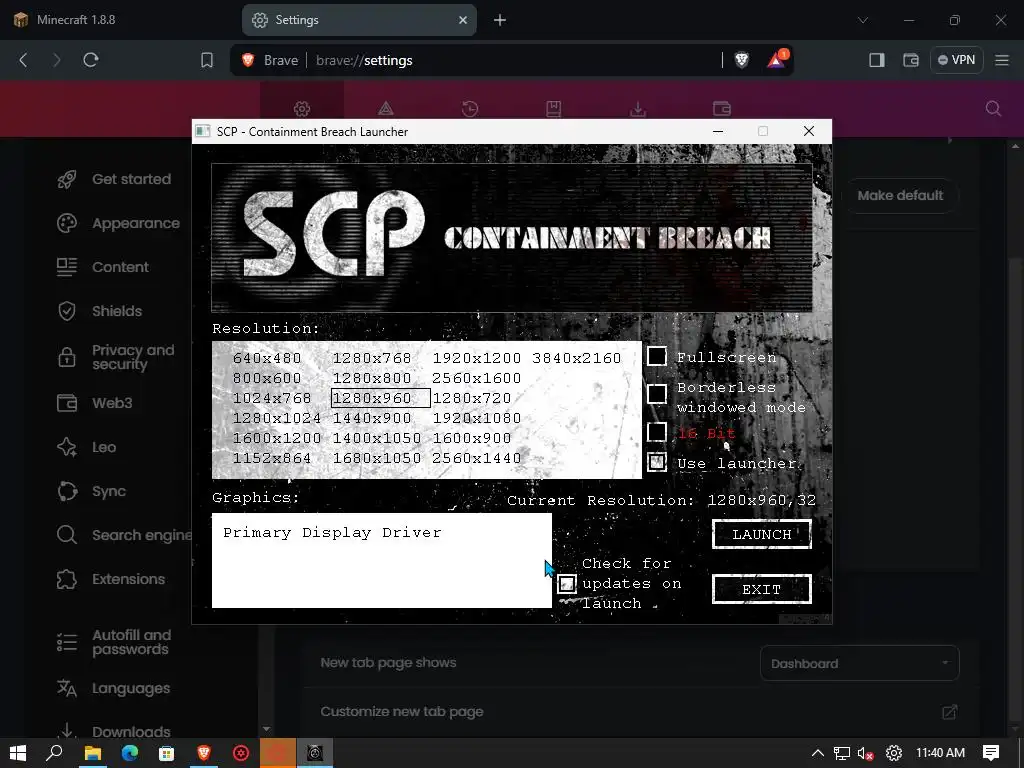Toggle Check for updates on launch
This screenshot has height=768, width=1024.
pyautogui.click(x=566, y=584)
